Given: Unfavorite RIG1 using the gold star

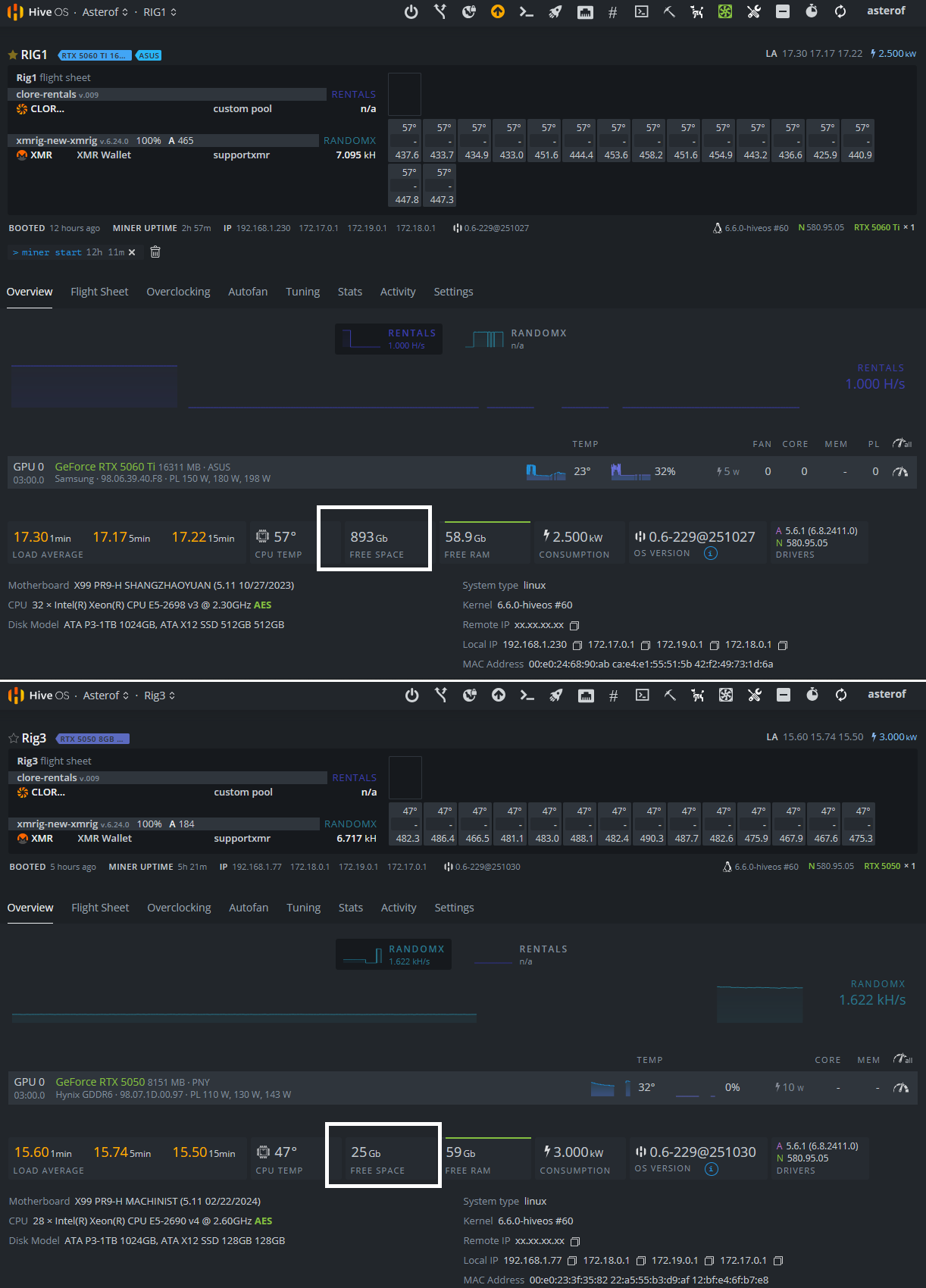Looking at the screenshot, I should (13, 55).
